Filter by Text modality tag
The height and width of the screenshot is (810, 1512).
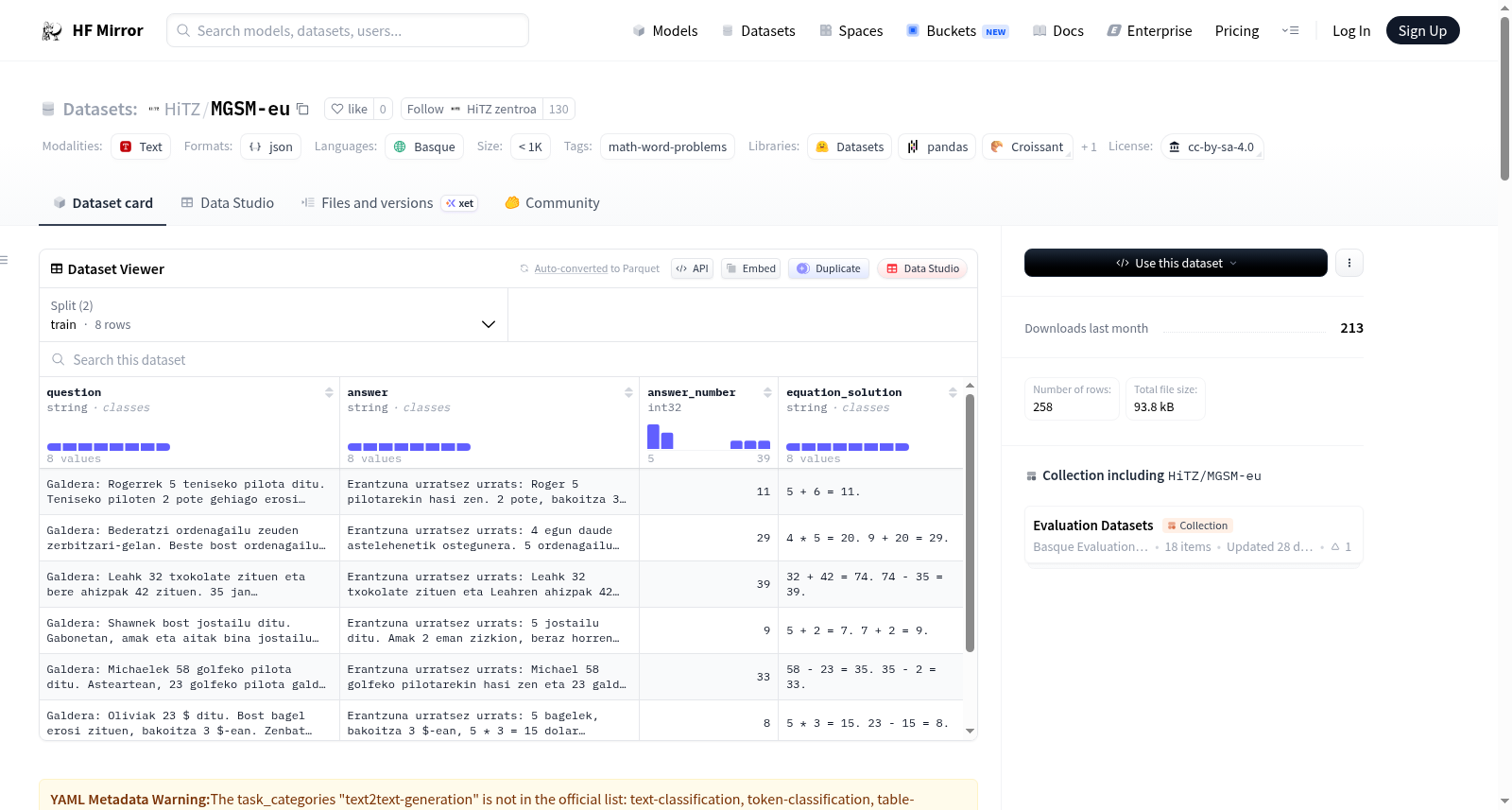141,146
